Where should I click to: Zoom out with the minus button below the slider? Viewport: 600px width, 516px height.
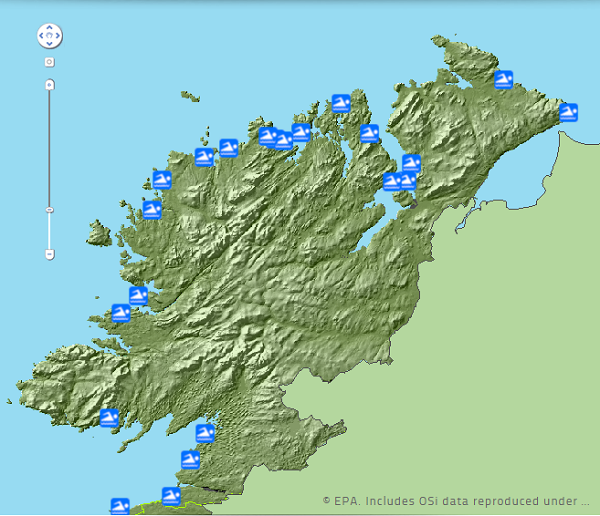click(49, 254)
